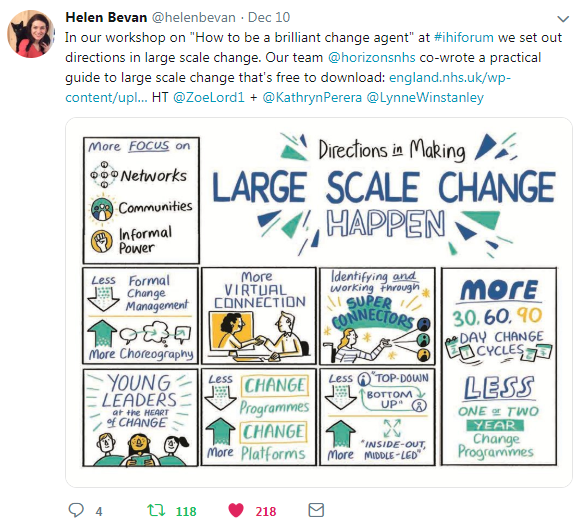Like the tweet with the heart icon
Image resolution: width=579 pixels, height=526 pixels.
coord(236,510)
